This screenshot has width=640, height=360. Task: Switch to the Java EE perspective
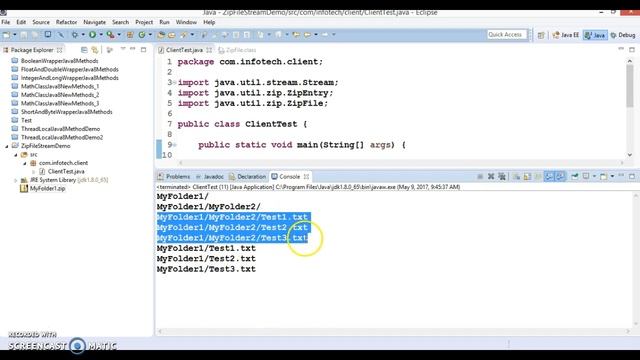(566, 35)
